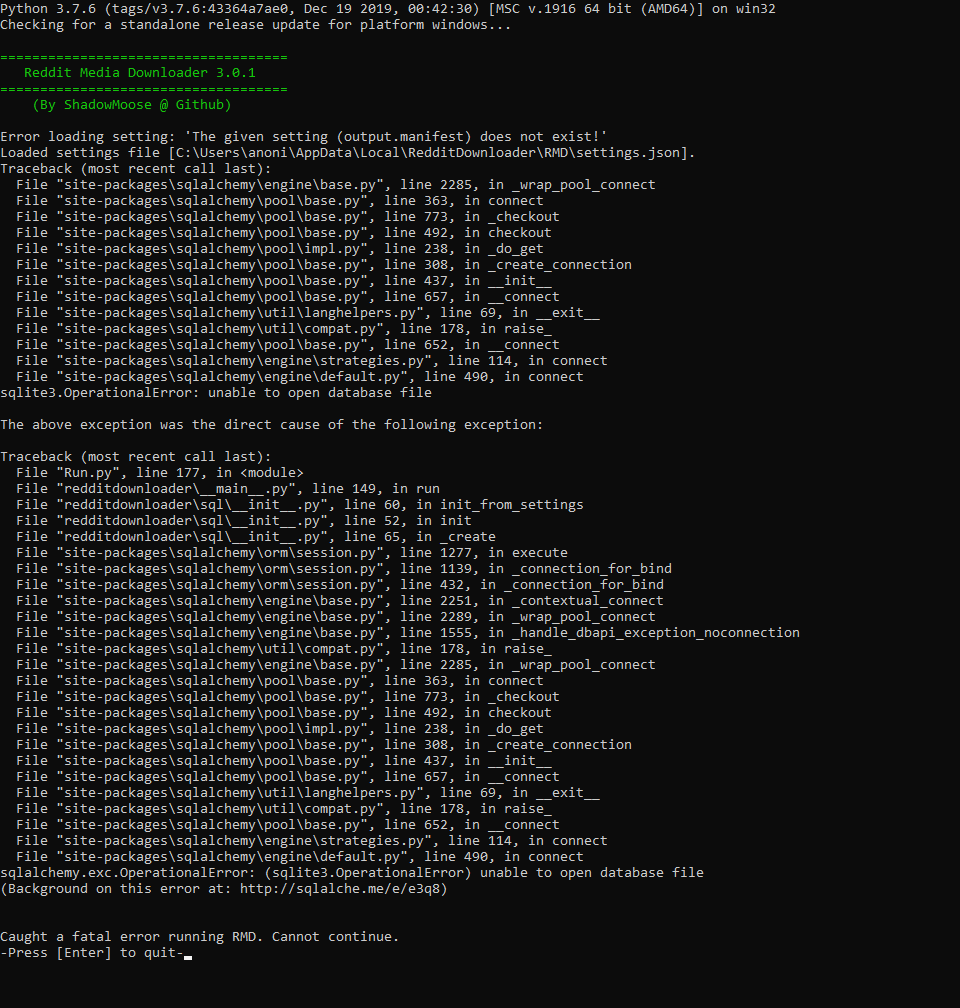Click the '-Press [Enter] to quit-' prompt
Image resolution: width=960 pixels, height=1008 pixels.
[92, 953]
